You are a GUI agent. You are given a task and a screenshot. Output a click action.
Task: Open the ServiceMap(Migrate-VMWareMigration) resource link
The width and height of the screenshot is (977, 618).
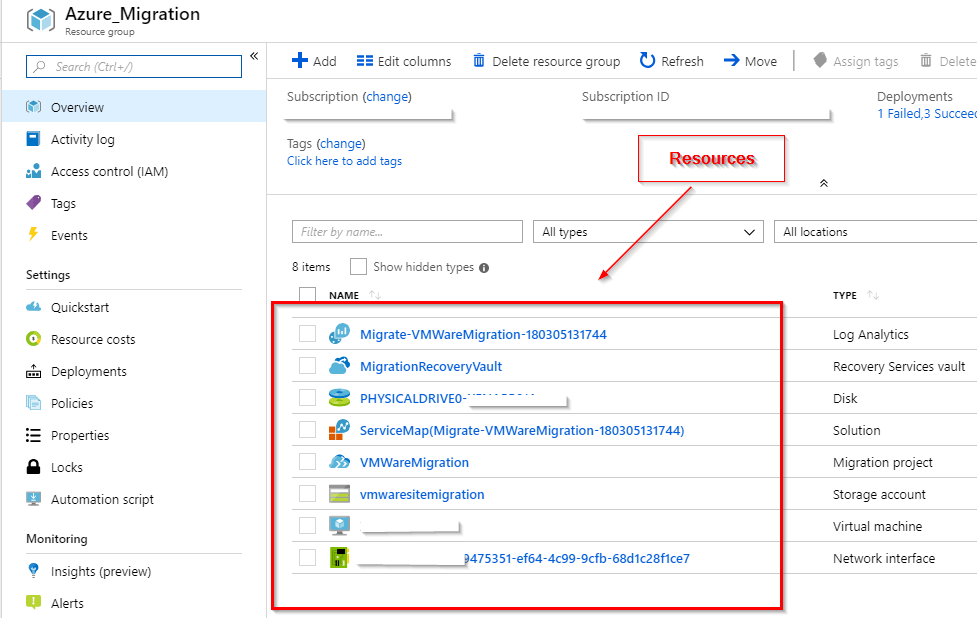click(521, 430)
